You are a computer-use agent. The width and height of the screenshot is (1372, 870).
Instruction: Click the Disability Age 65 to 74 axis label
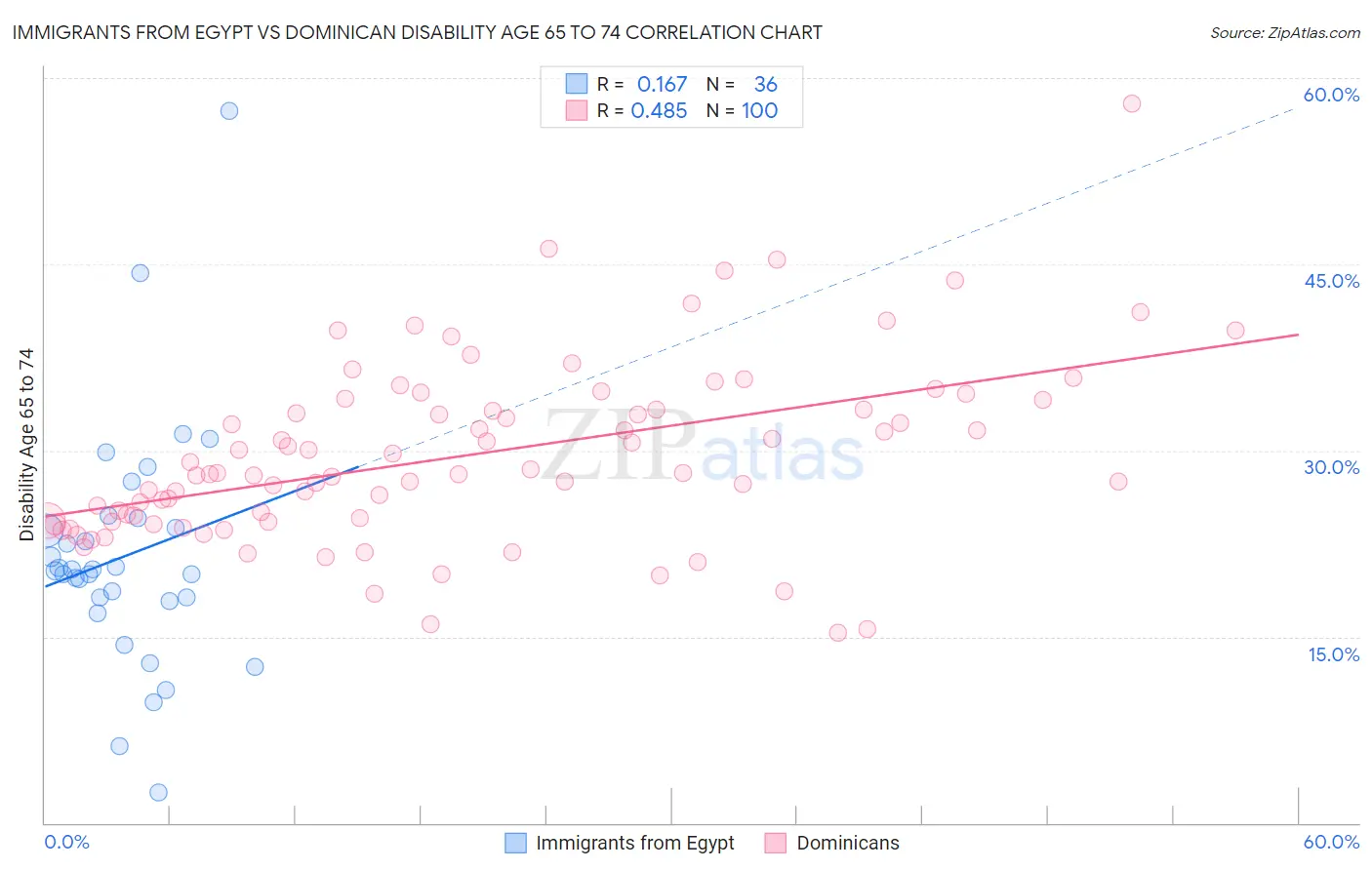[26, 444]
